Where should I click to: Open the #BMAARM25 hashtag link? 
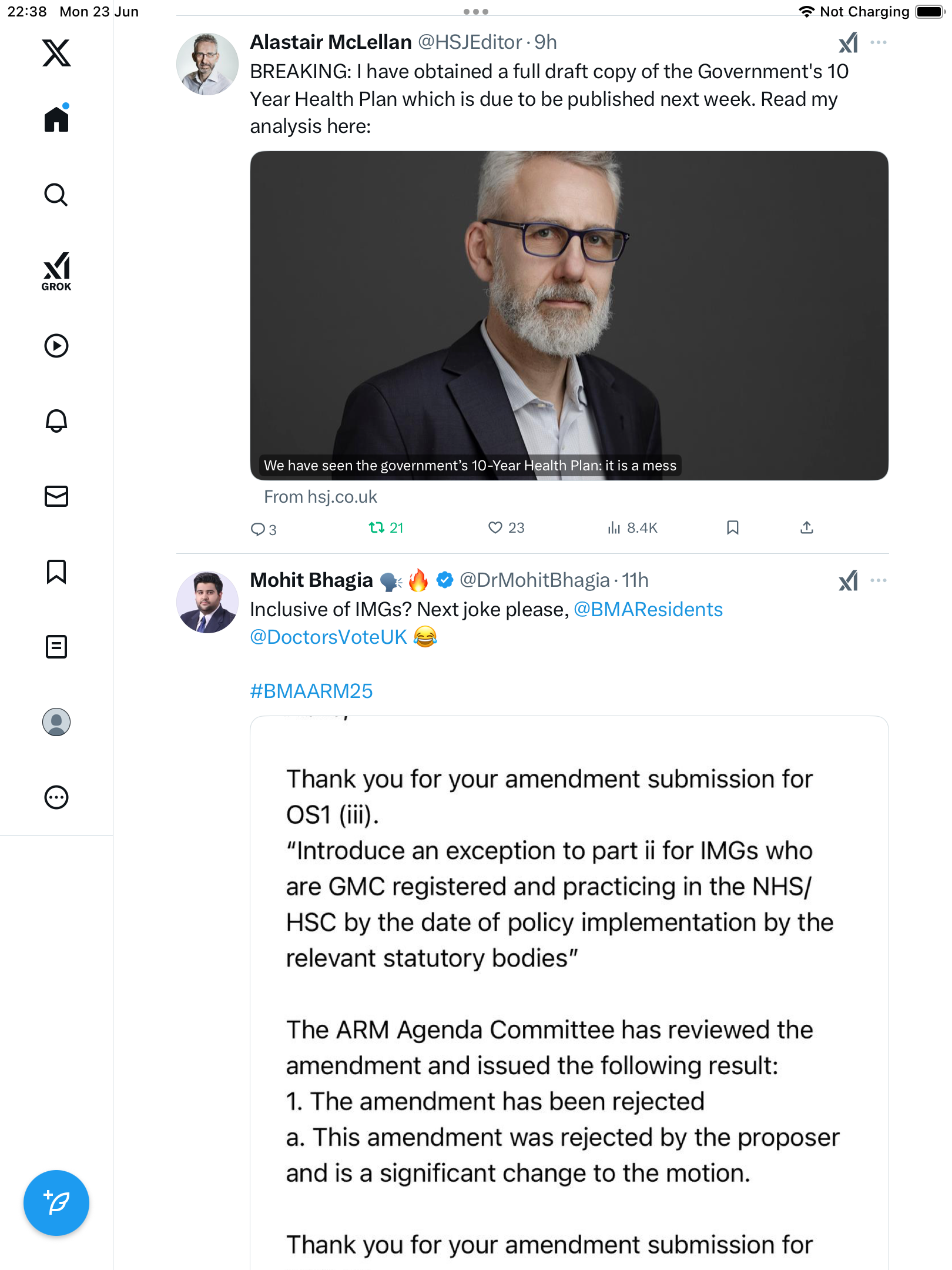pos(311,691)
